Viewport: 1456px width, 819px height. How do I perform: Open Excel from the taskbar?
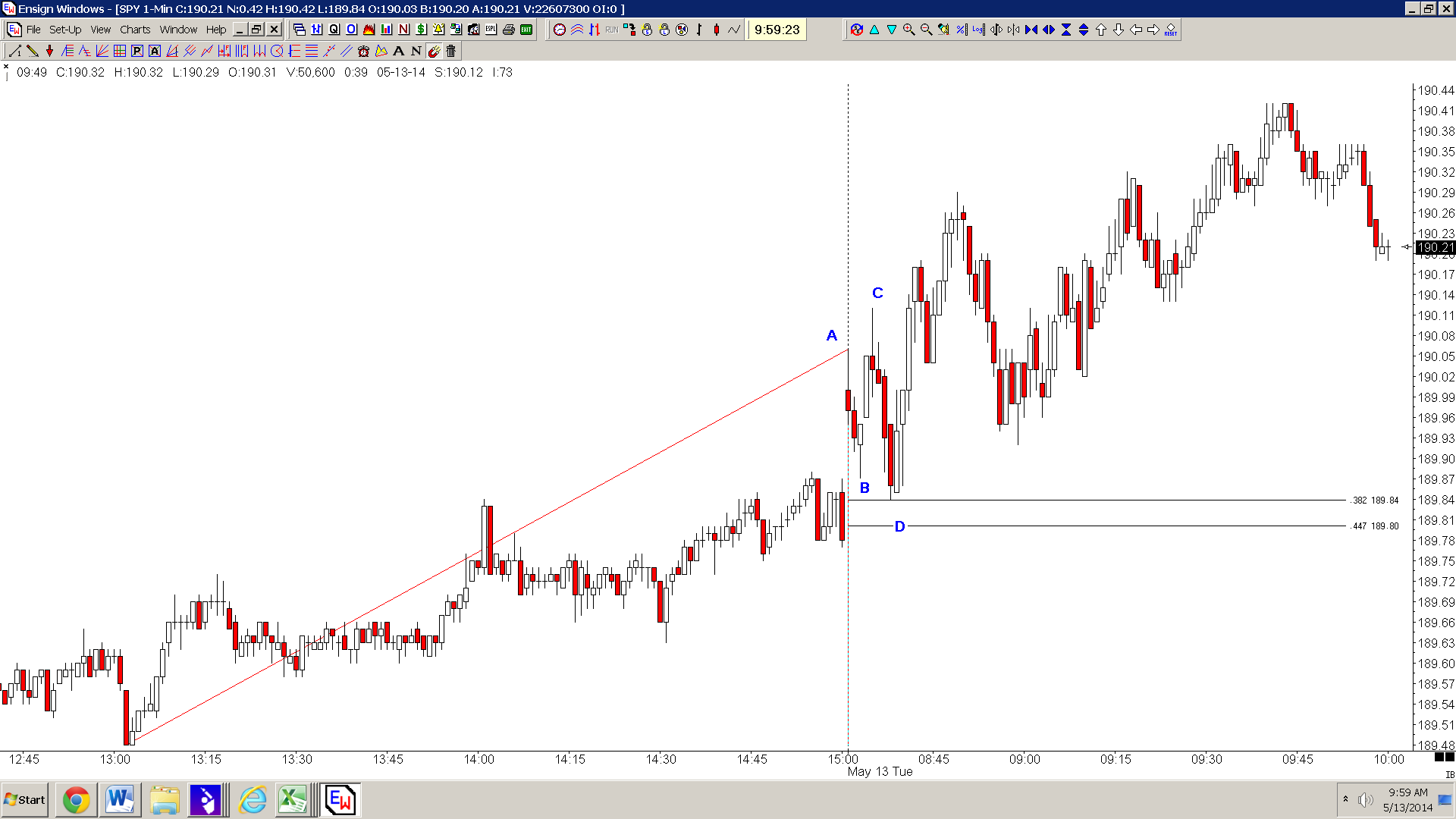[293, 800]
